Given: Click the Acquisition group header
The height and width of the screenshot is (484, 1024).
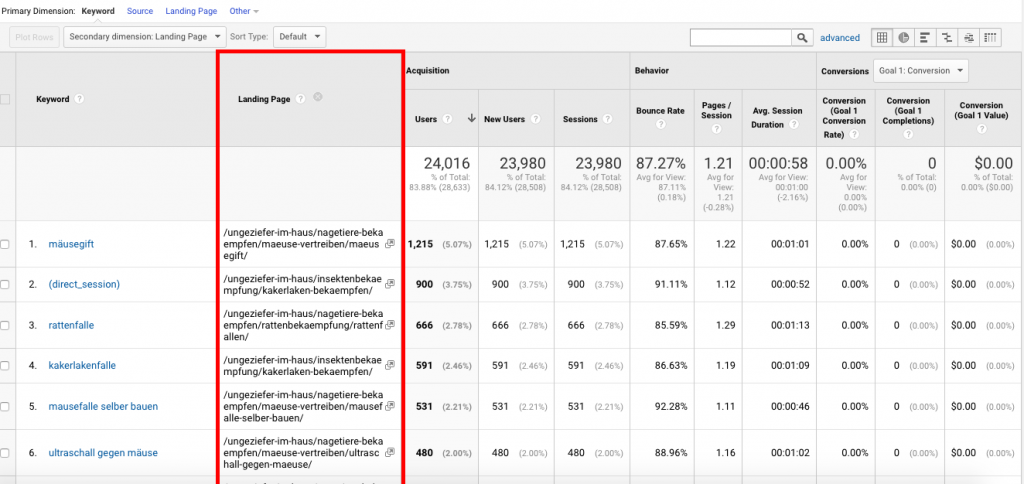Looking at the screenshot, I should [x=427, y=70].
